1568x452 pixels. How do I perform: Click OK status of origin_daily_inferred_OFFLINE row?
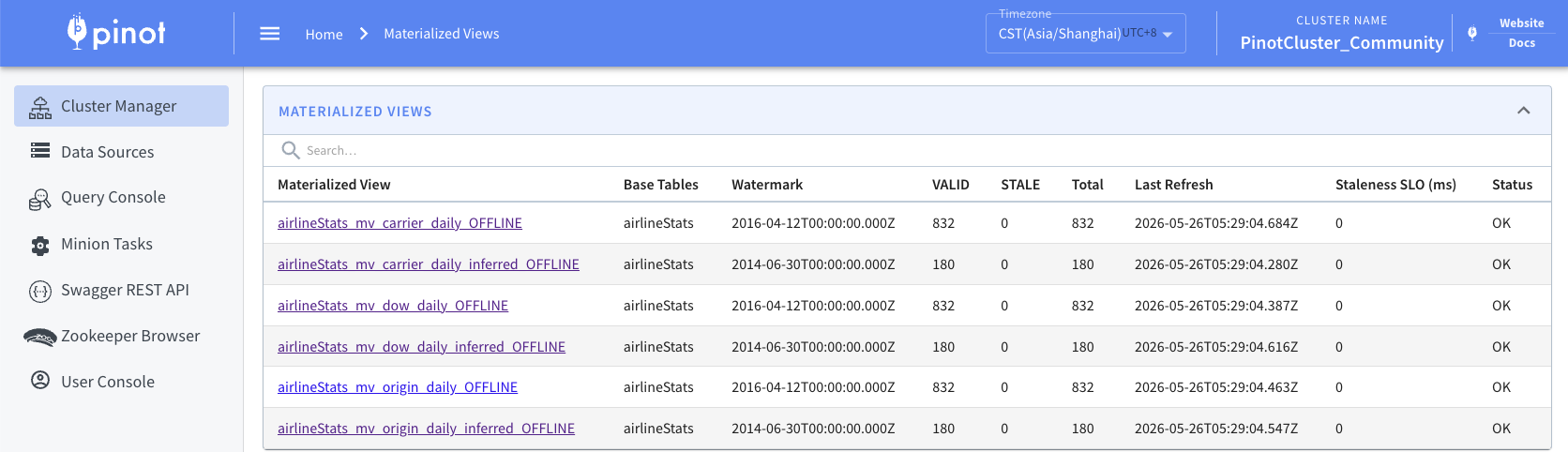pos(1501,429)
